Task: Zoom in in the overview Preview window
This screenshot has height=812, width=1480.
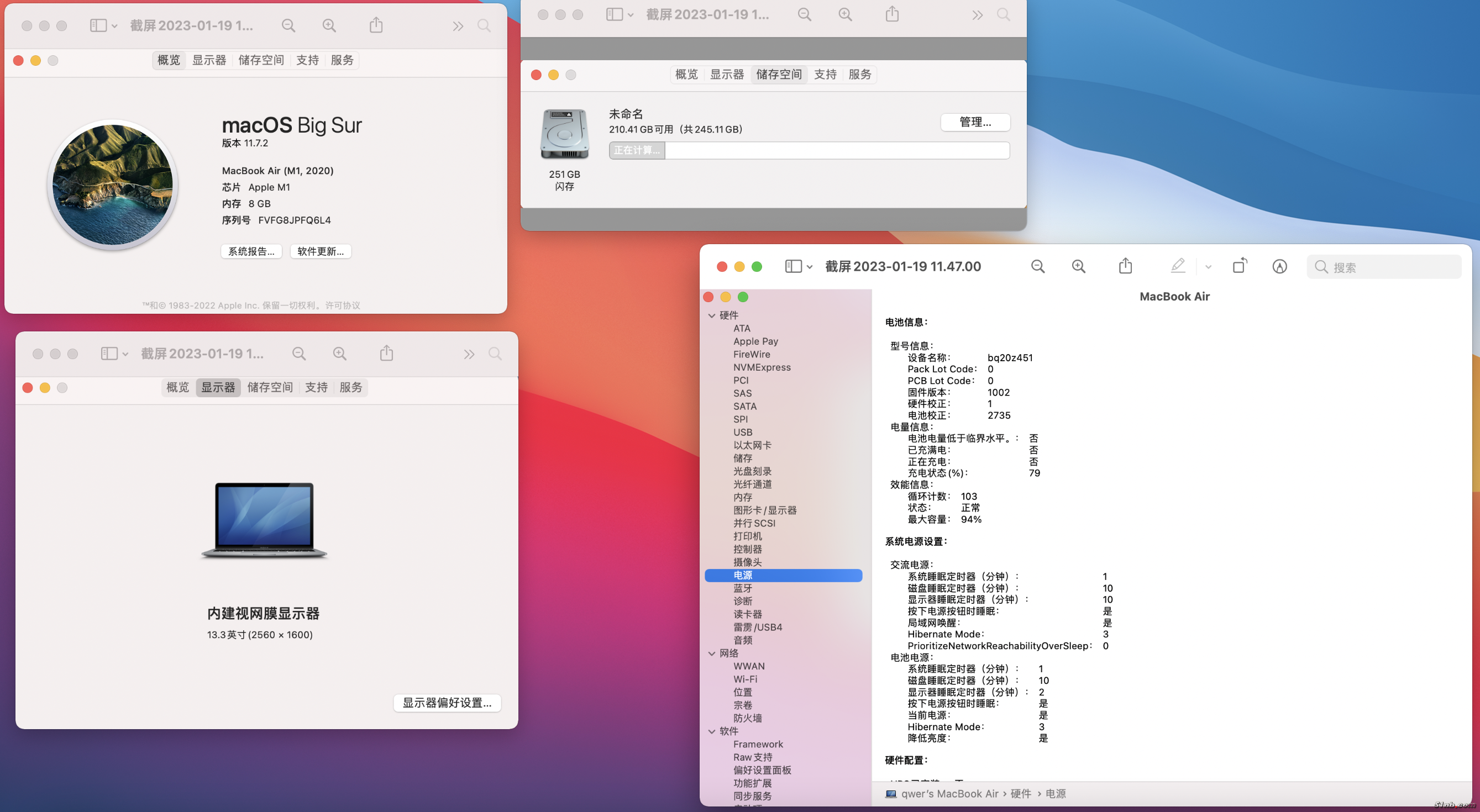Action: [x=329, y=25]
